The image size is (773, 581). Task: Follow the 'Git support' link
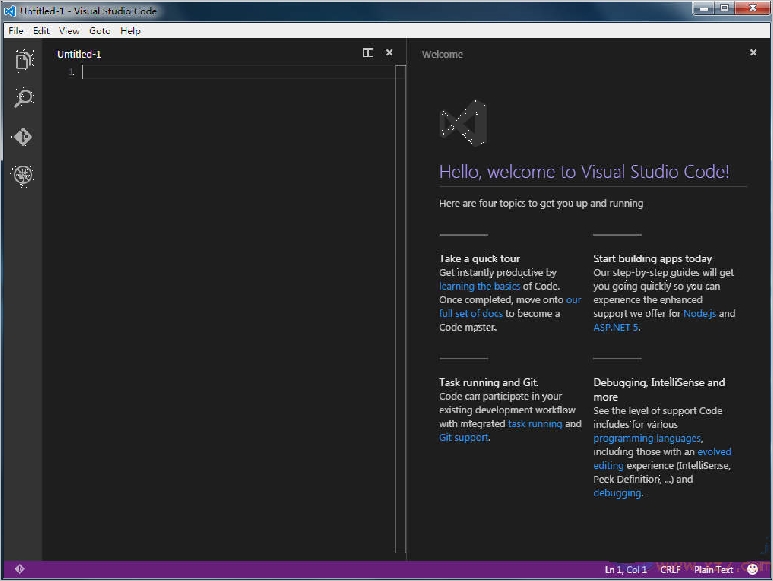point(463,438)
